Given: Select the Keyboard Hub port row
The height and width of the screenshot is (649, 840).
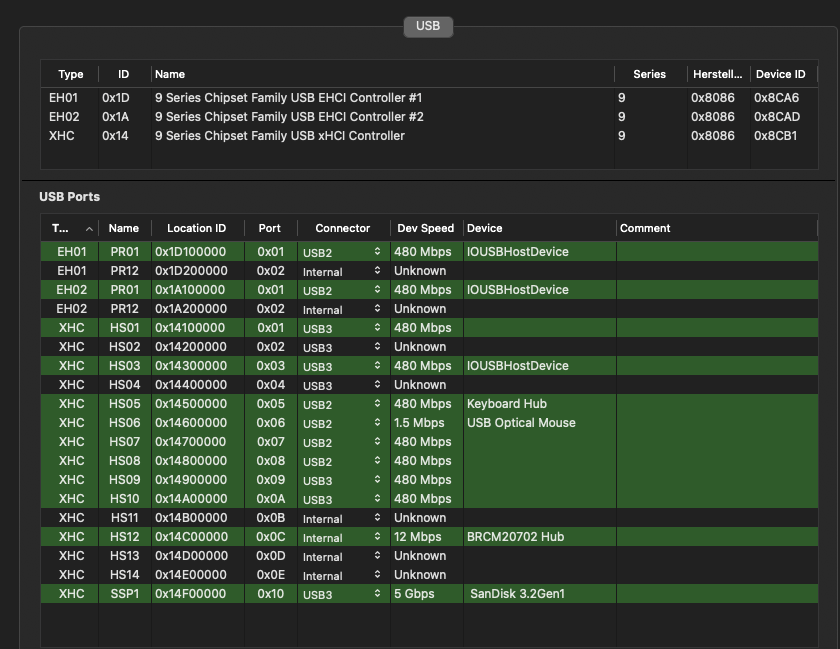Looking at the screenshot, I should pyautogui.click(x=506, y=404).
